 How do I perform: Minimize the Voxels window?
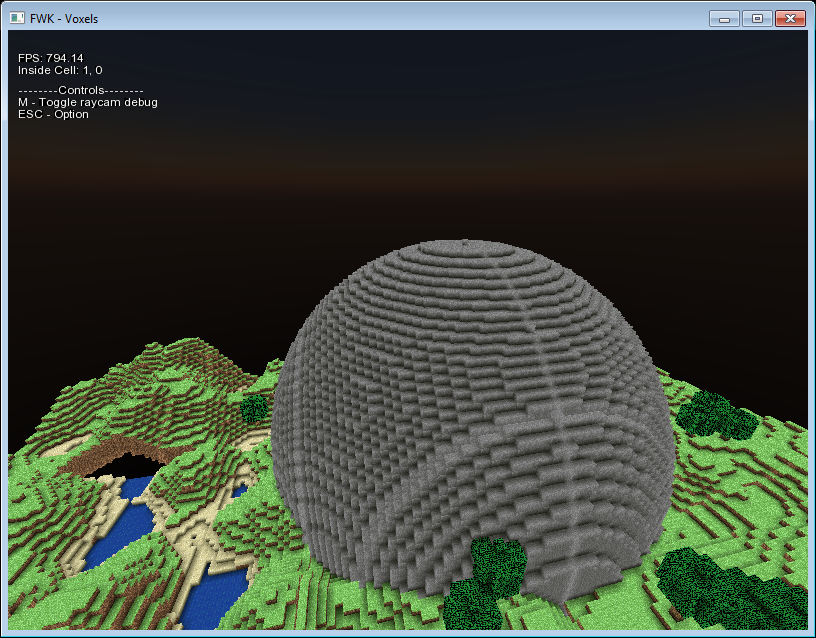[x=723, y=17]
